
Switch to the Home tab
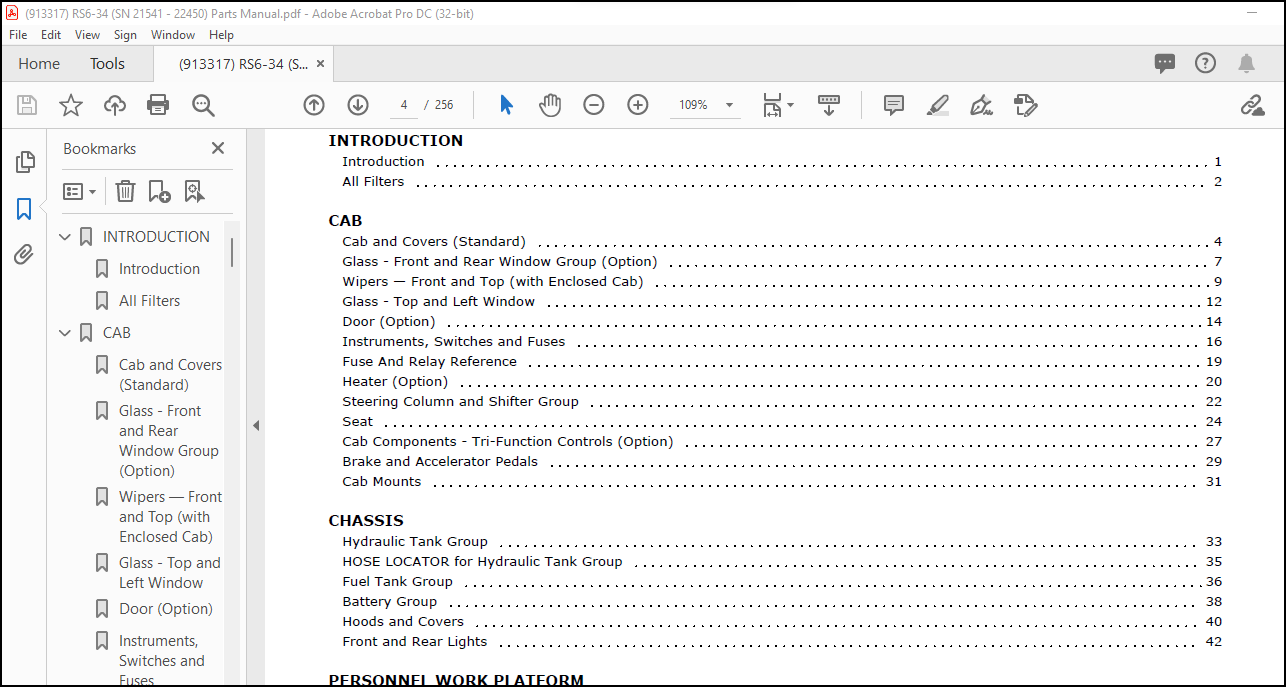tap(39, 63)
